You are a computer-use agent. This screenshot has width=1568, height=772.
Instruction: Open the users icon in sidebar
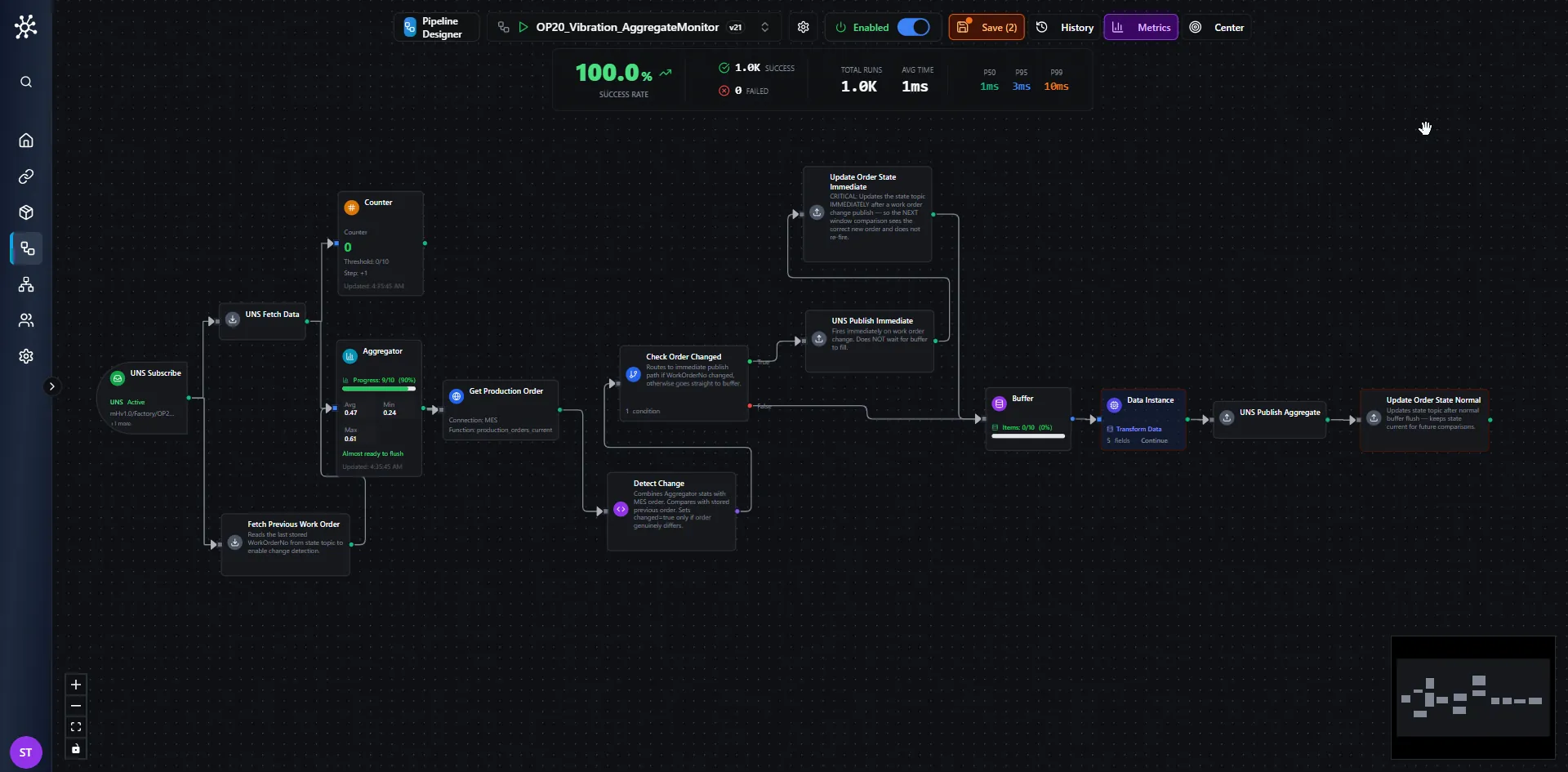point(26,320)
